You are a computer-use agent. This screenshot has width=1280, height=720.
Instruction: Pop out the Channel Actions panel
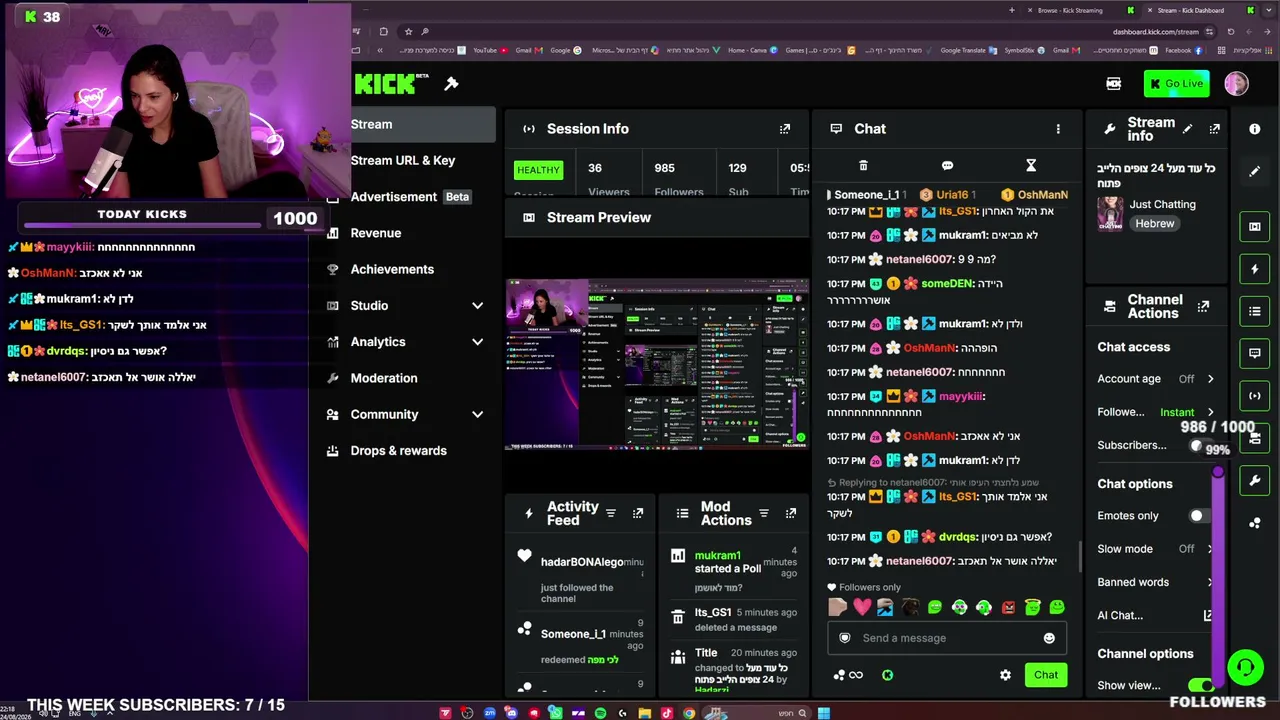point(1203,306)
